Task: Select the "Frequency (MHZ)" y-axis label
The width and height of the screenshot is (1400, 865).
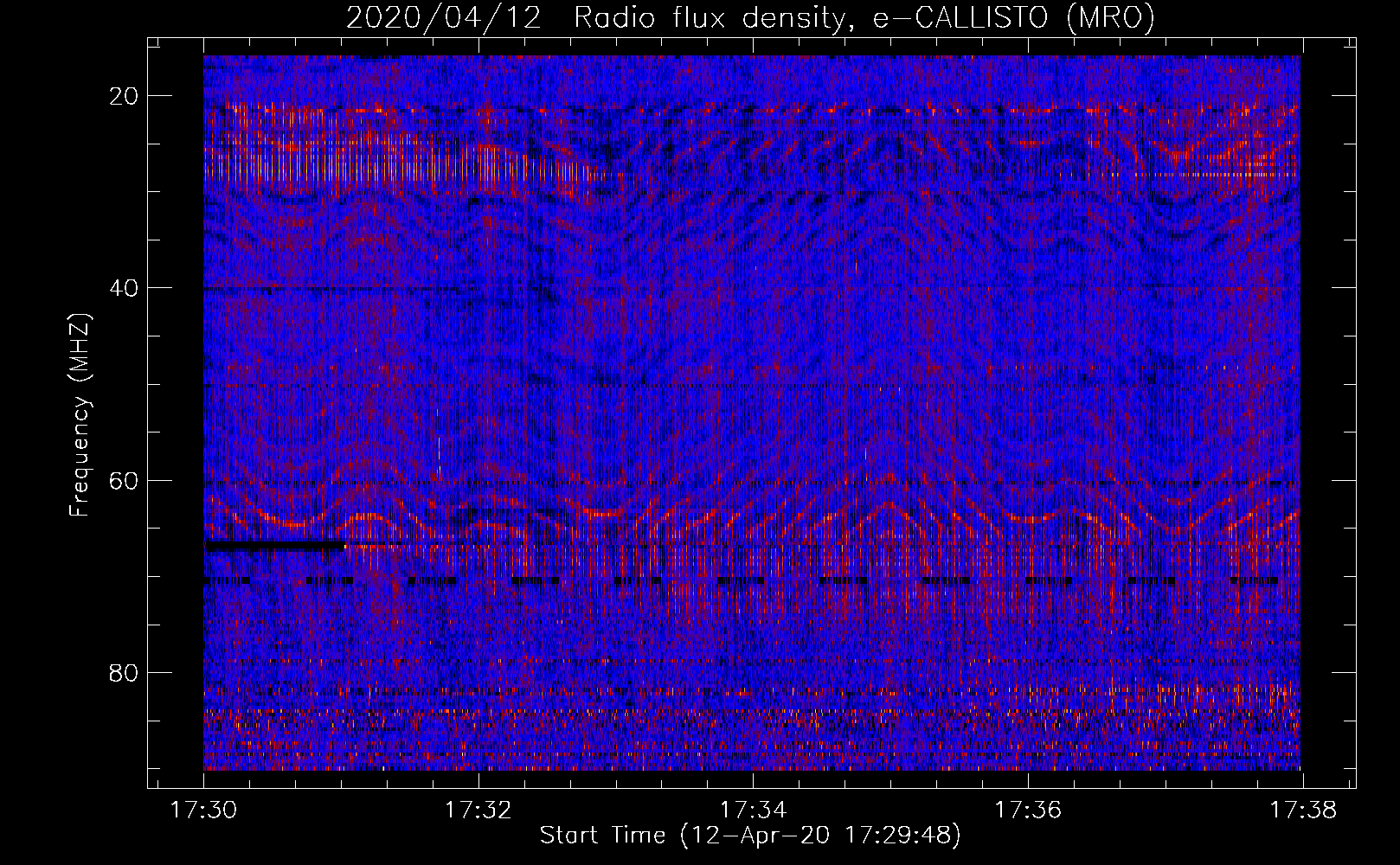Action: 80,414
